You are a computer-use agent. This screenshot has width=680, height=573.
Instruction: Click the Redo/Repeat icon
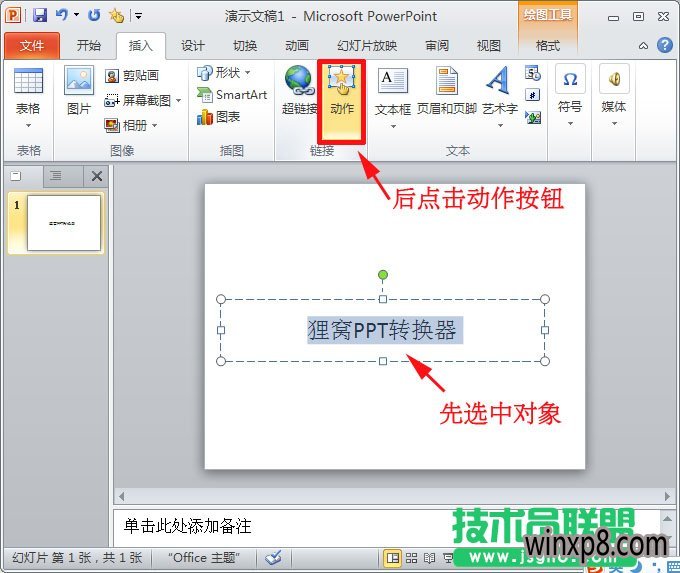(94, 16)
